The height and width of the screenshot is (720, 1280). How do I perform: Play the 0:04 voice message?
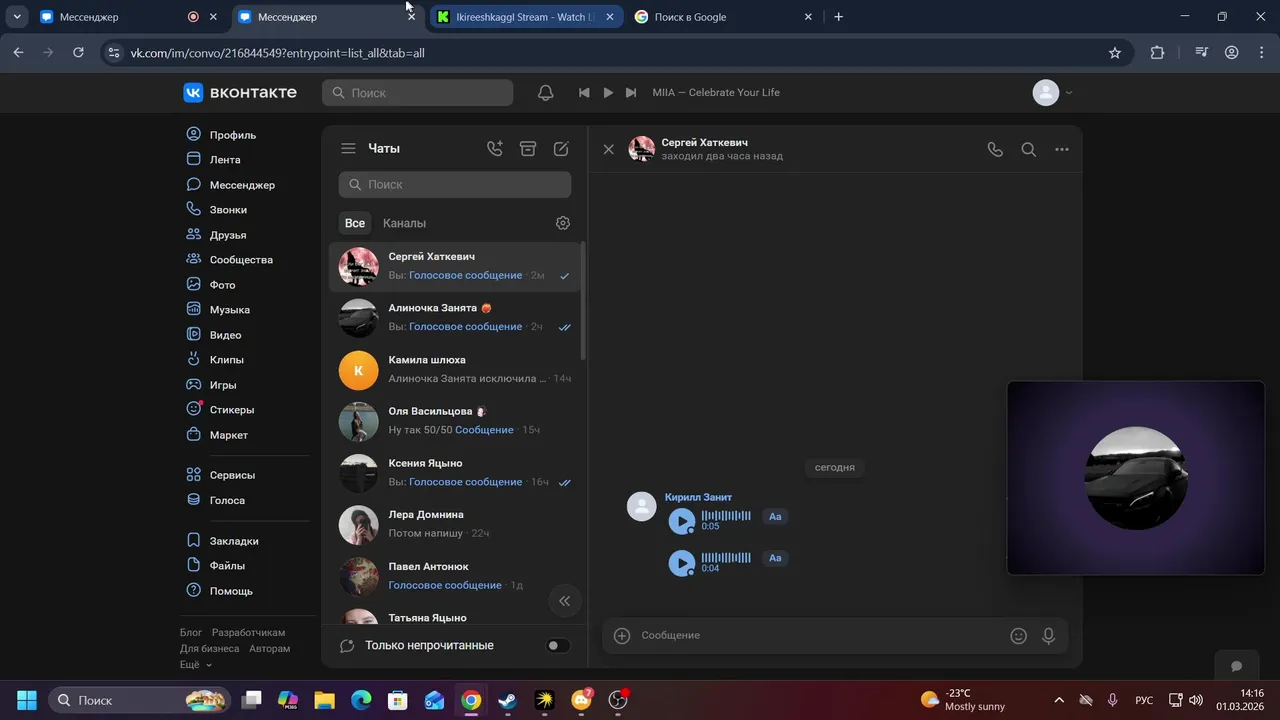(x=682, y=563)
